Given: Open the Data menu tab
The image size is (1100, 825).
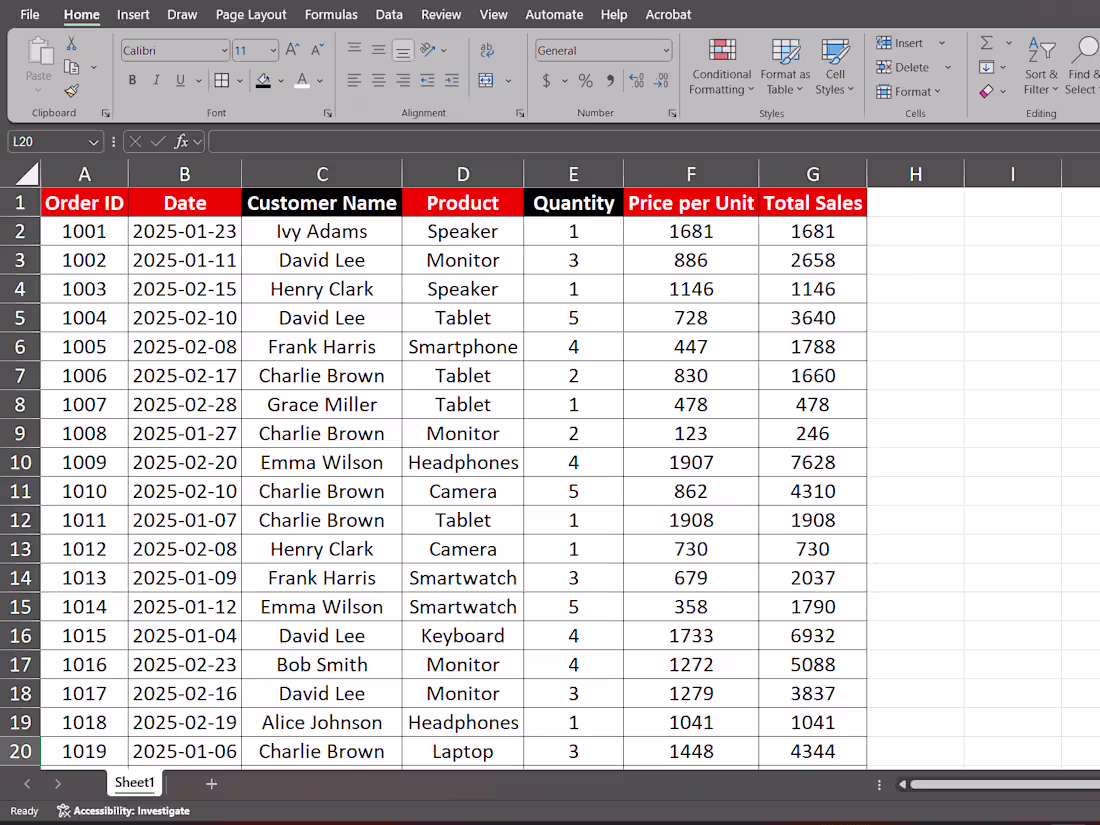Looking at the screenshot, I should coord(389,14).
